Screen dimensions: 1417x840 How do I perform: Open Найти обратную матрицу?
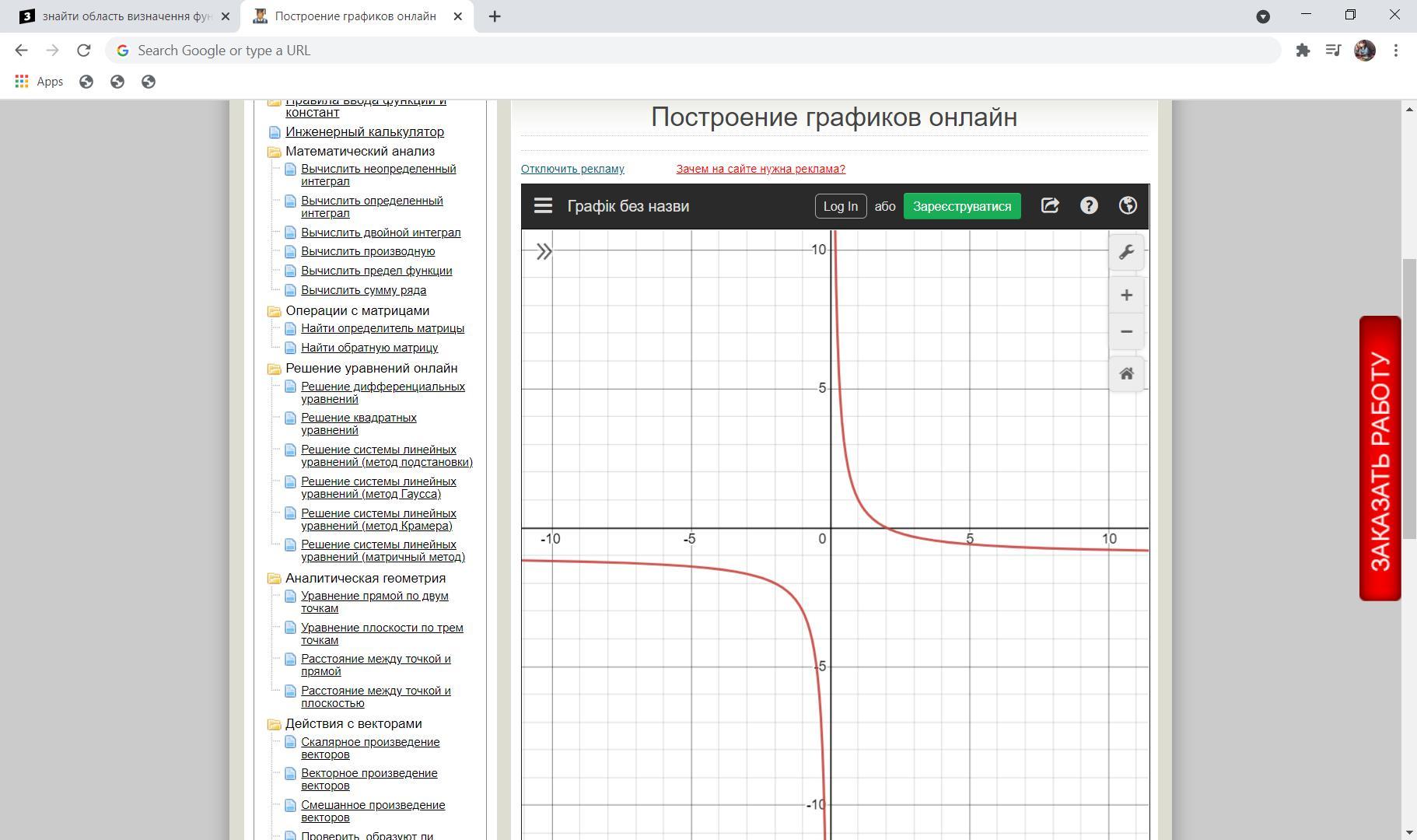pyautogui.click(x=369, y=348)
